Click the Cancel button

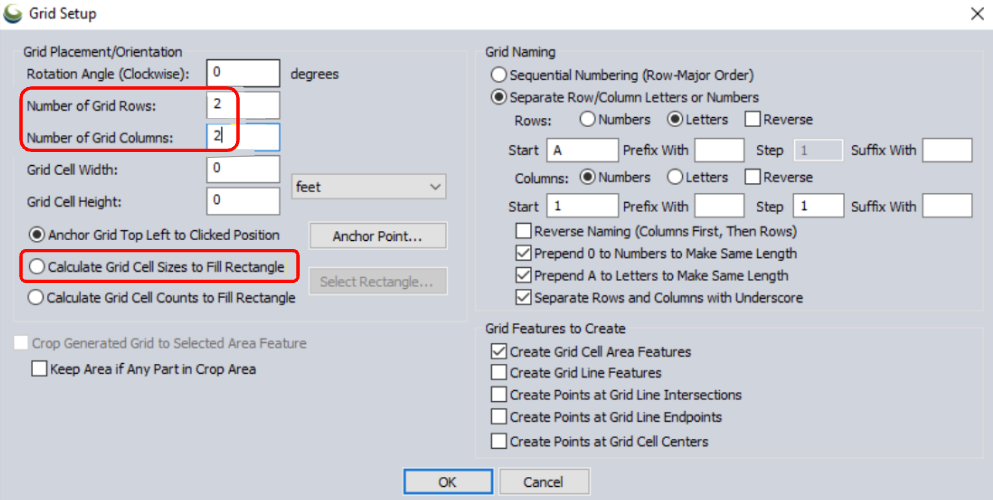click(x=544, y=482)
